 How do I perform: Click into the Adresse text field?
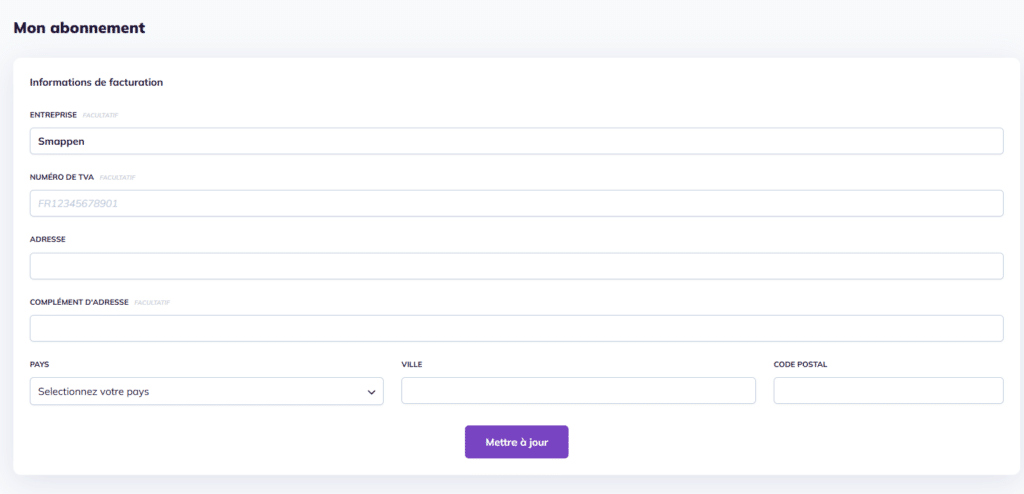(516, 266)
